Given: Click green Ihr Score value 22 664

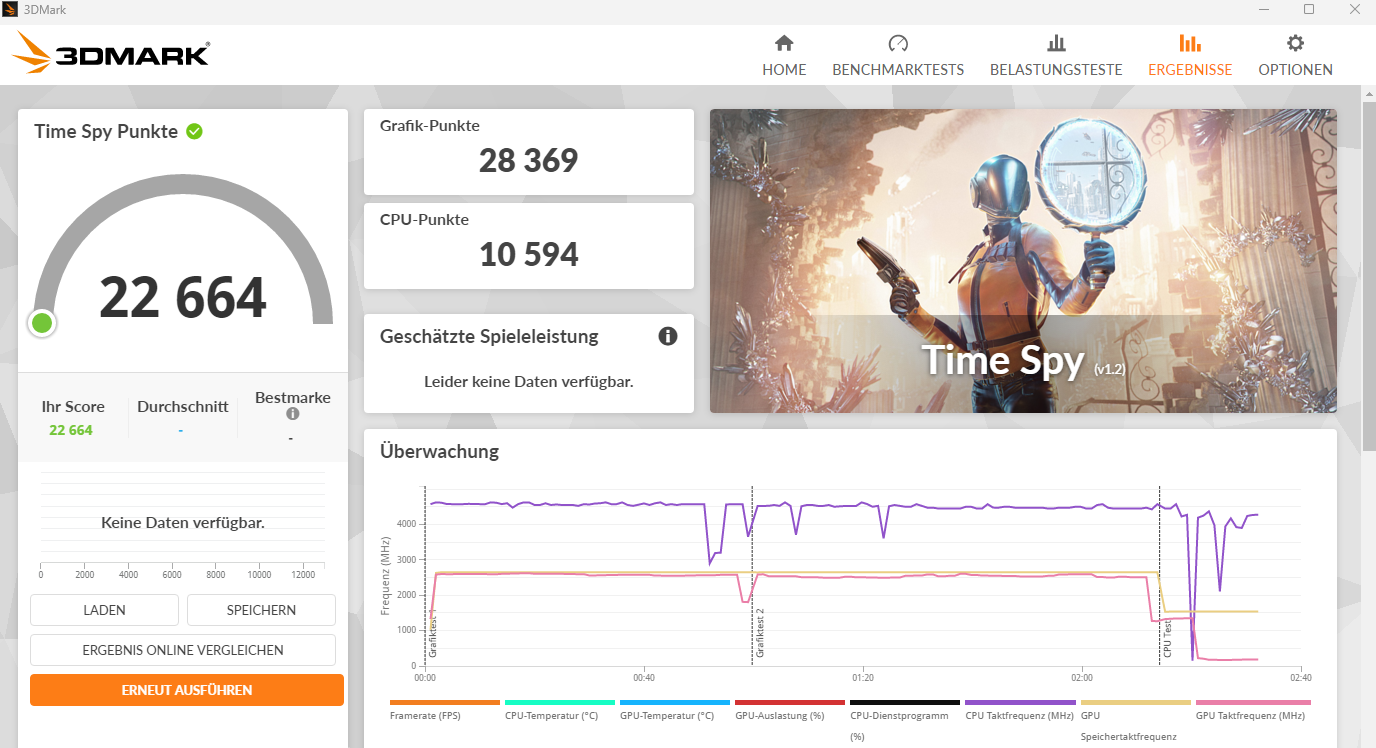Looking at the screenshot, I should pyautogui.click(x=71, y=430).
